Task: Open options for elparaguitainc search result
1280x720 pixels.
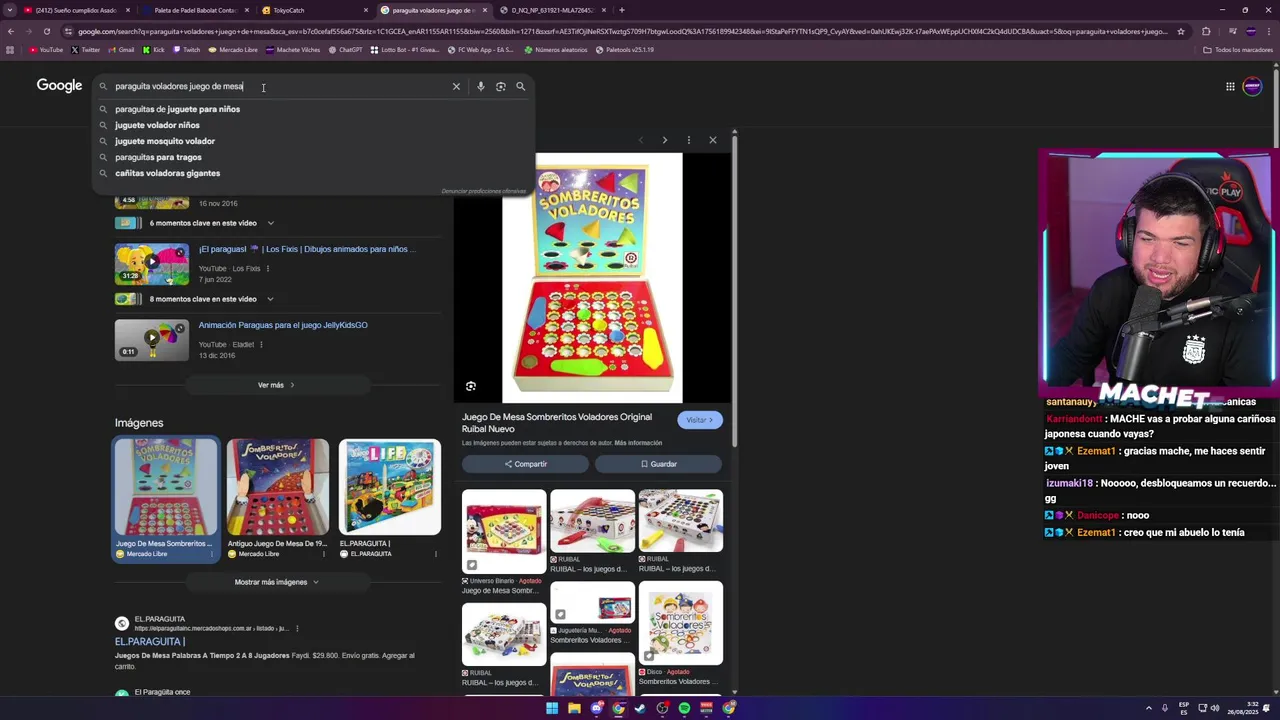Action: tap(297, 628)
